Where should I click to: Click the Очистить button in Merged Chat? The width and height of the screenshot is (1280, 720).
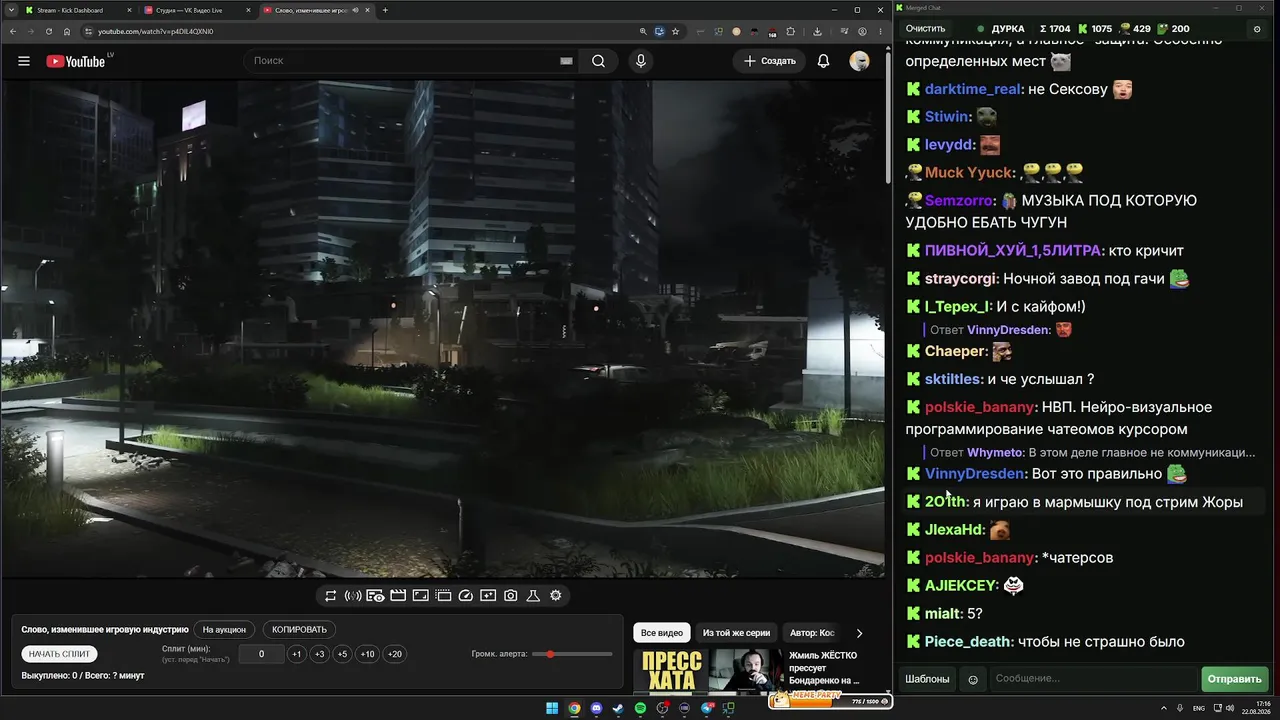coord(925,29)
